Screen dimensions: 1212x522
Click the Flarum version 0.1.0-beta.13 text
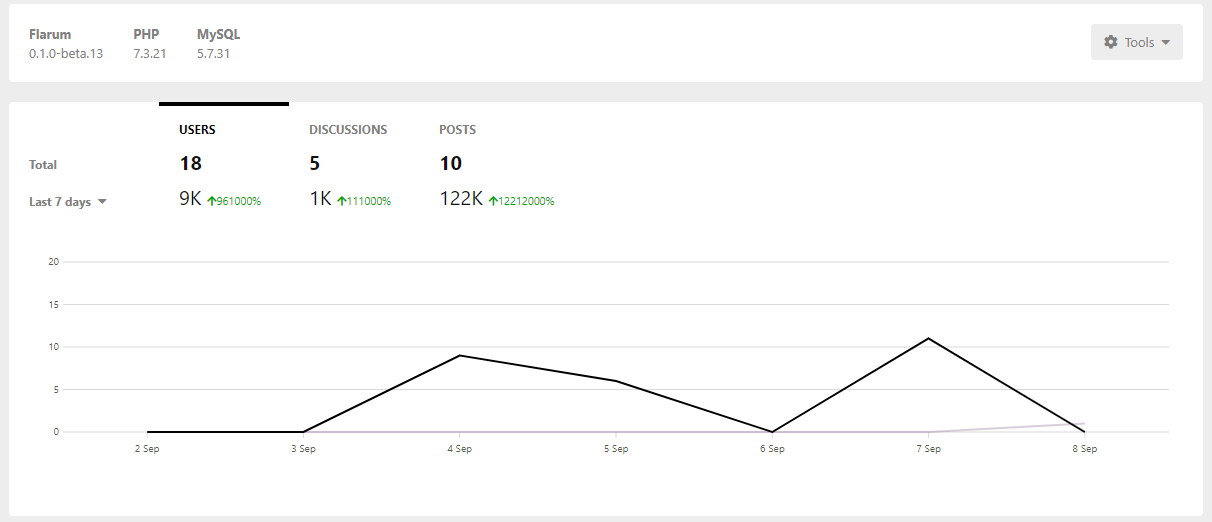point(66,54)
